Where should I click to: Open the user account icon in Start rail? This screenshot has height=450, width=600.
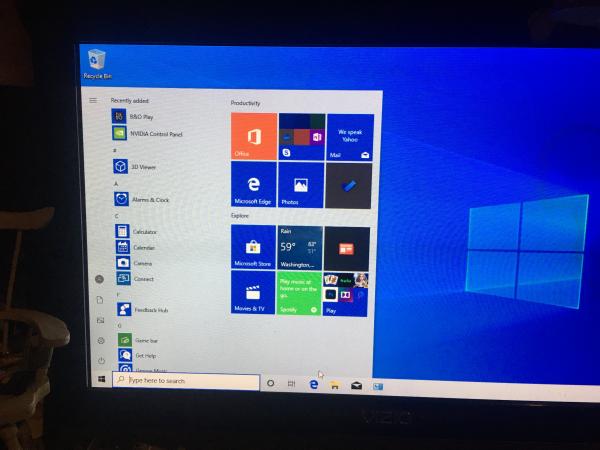pos(99,279)
